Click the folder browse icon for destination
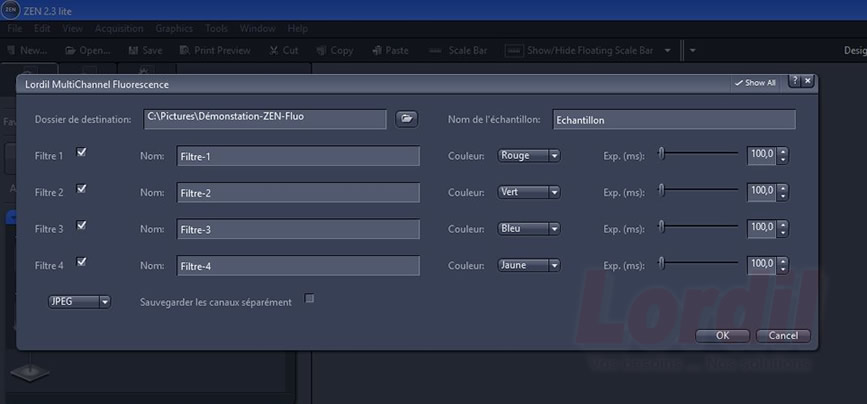This screenshot has height=404, width=867. [406, 119]
